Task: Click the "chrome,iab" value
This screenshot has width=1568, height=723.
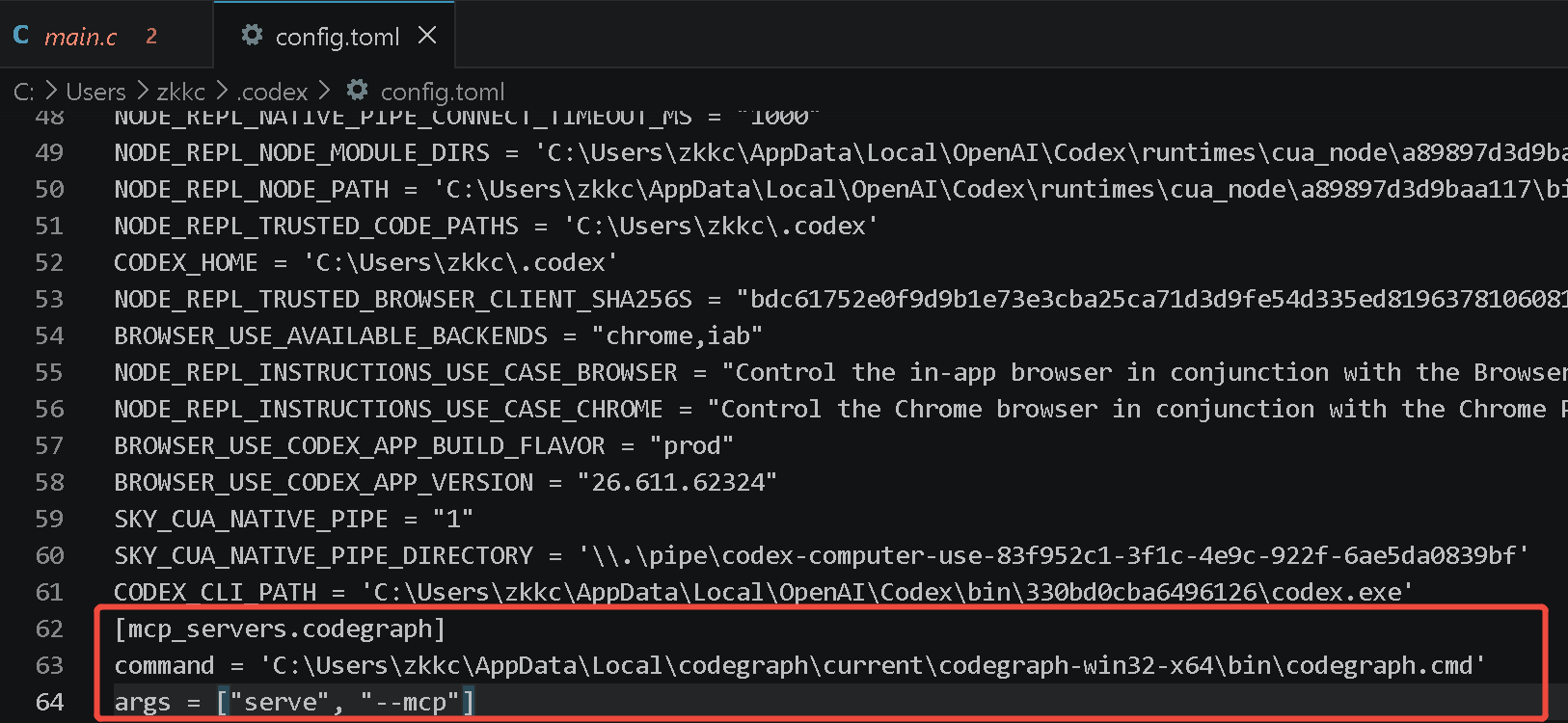Action: pyautogui.click(x=677, y=335)
